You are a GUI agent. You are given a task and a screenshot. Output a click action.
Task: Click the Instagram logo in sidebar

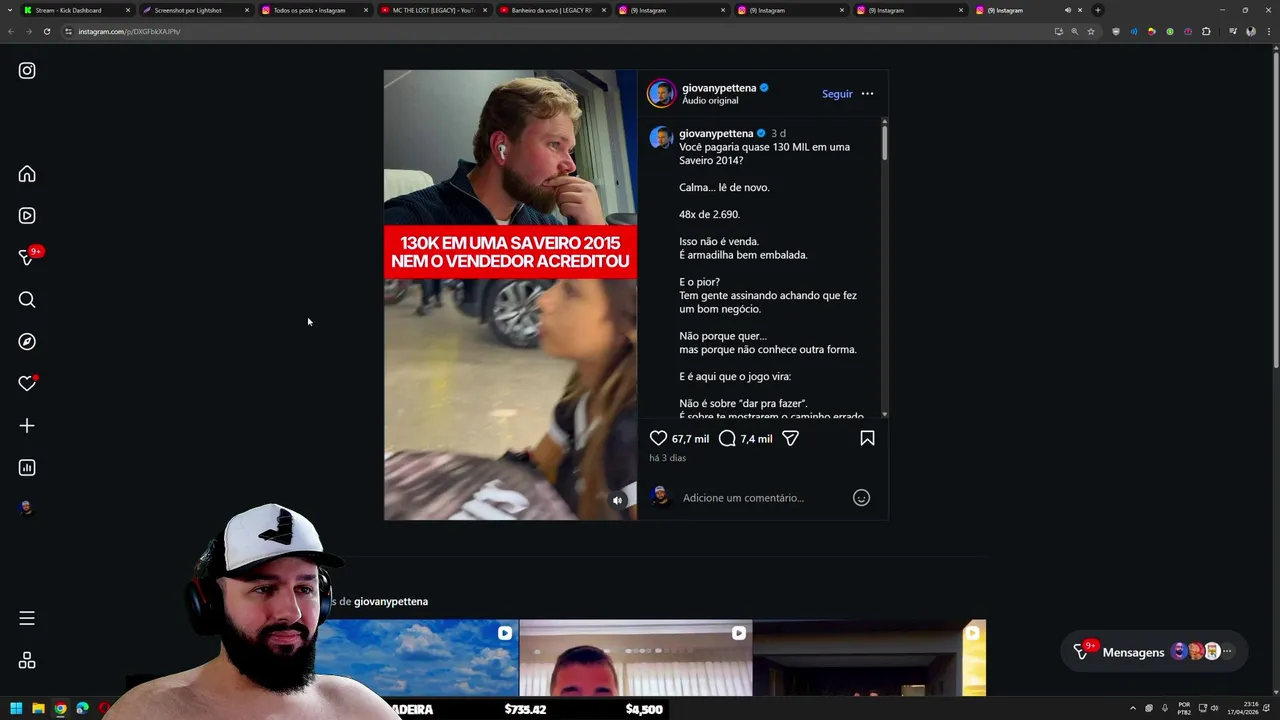pyautogui.click(x=27, y=71)
